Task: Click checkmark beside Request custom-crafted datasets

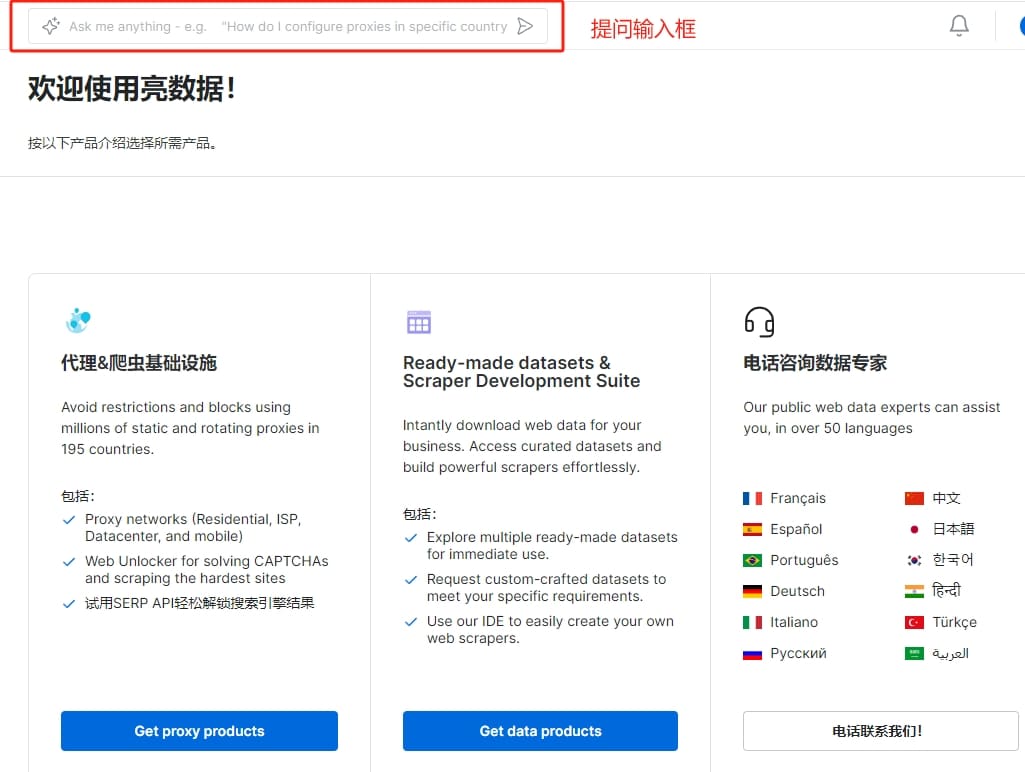Action: 411,580
